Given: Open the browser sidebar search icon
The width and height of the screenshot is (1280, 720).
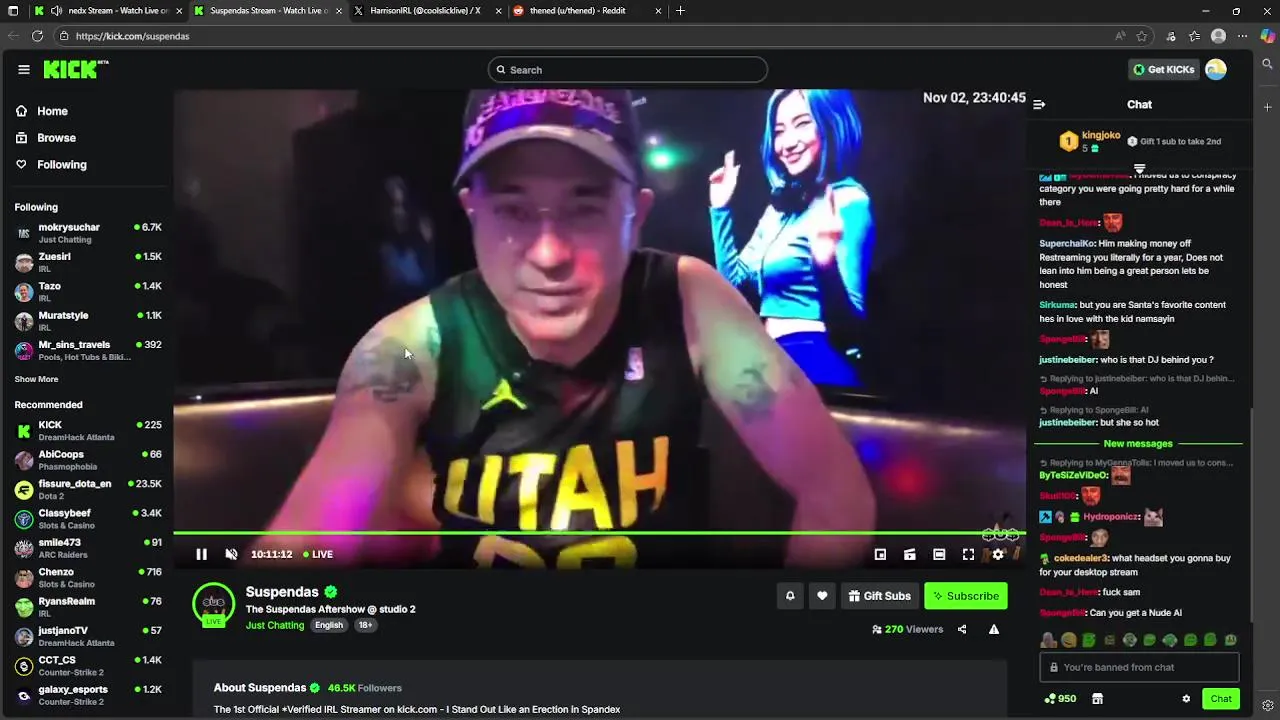Looking at the screenshot, I should [x=1267, y=63].
